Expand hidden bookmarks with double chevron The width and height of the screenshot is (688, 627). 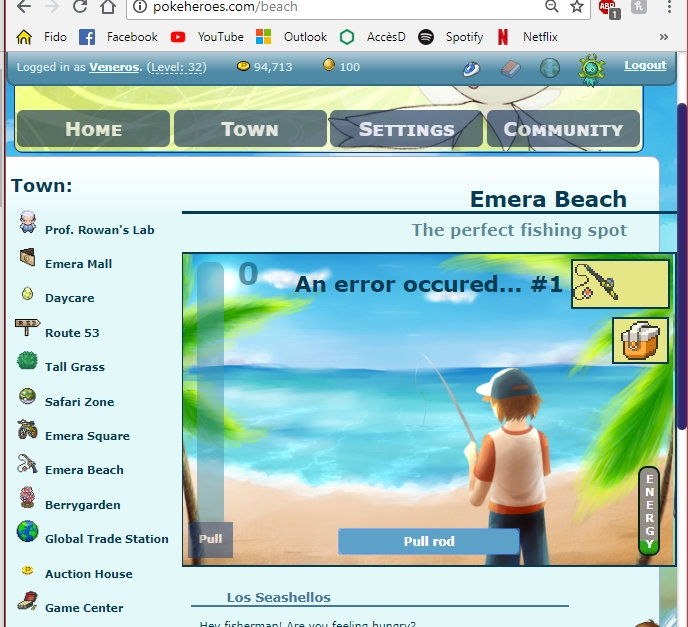663,37
